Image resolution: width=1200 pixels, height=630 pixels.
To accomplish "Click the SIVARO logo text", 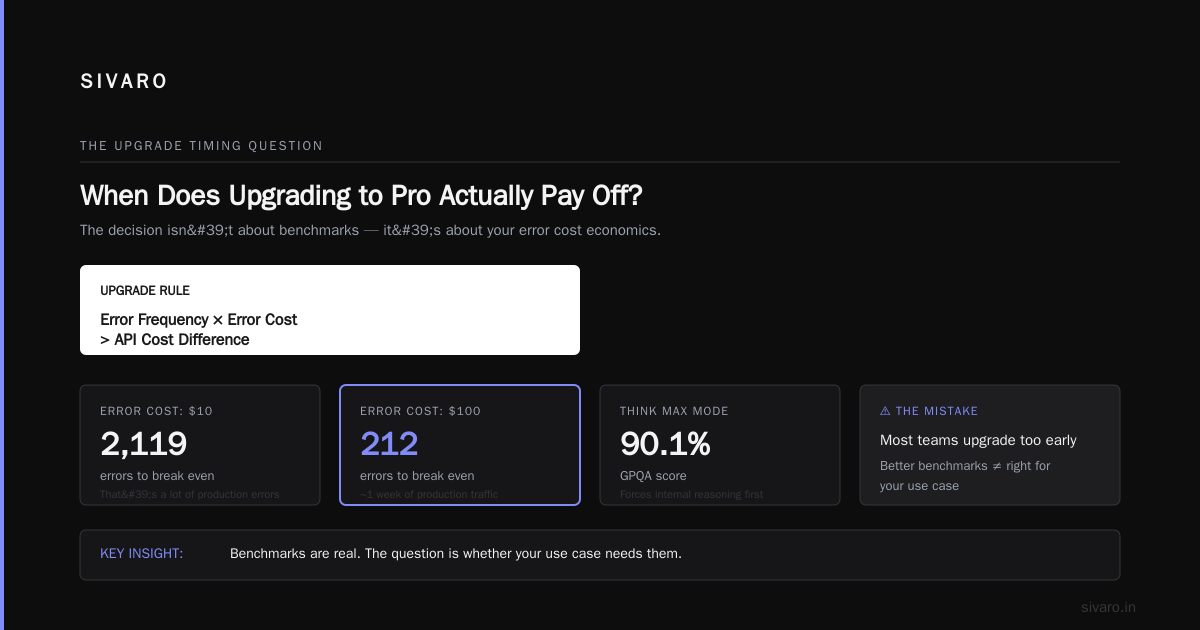I will tap(124, 82).
